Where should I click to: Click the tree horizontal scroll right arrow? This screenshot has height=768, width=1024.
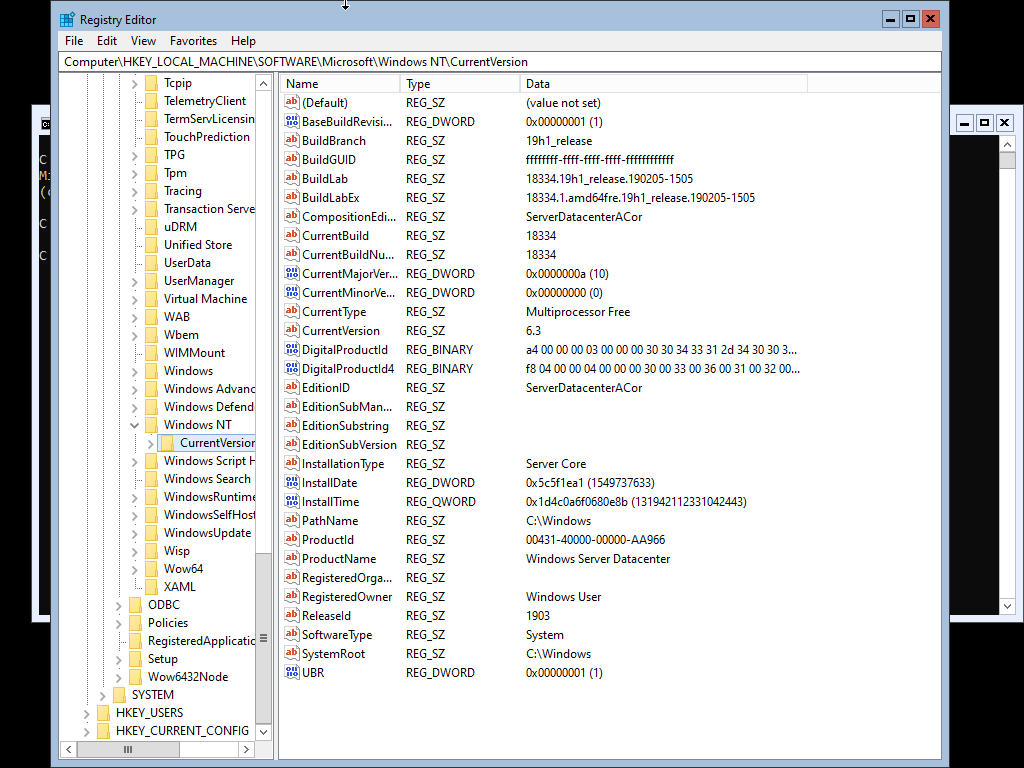pyautogui.click(x=246, y=749)
